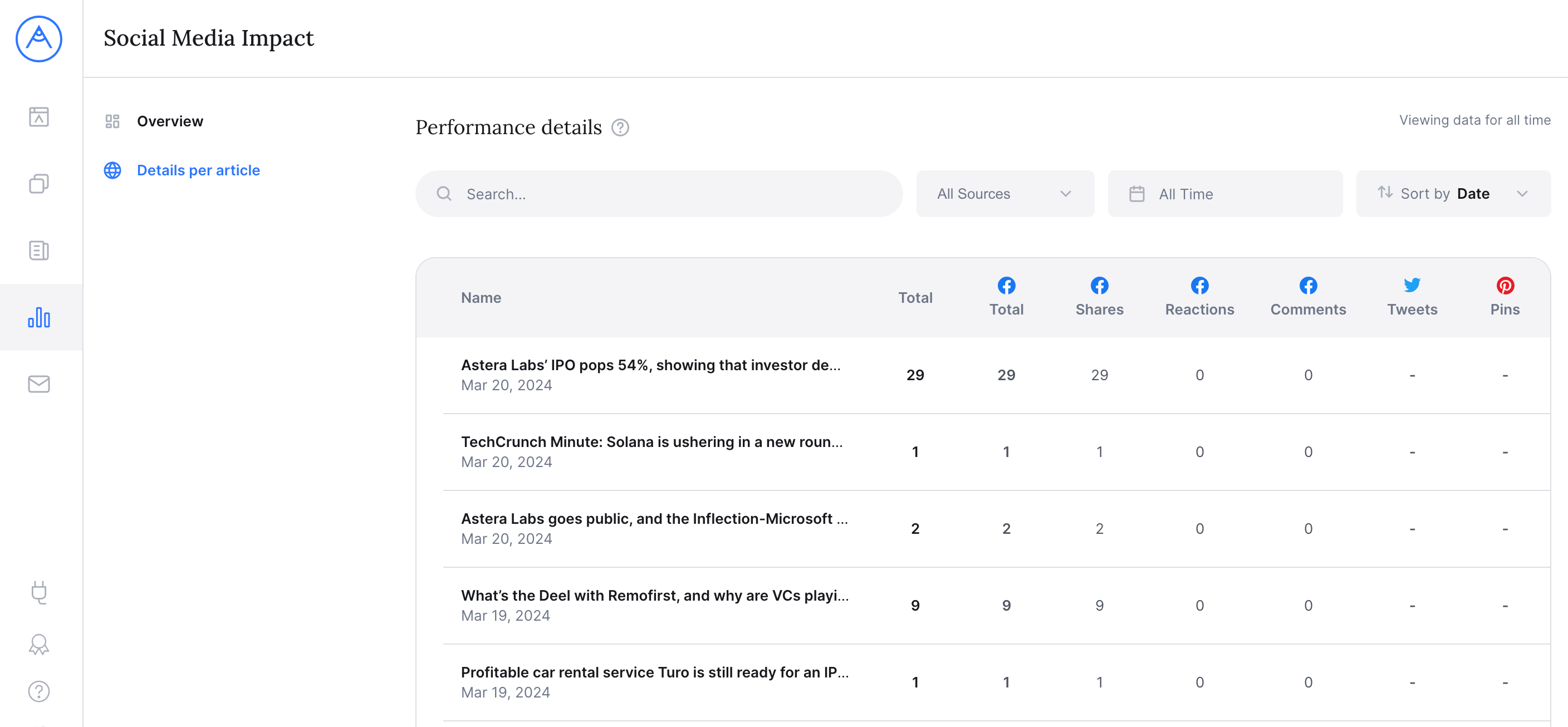The height and width of the screenshot is (727, 1568).
Task: Click the Reactions column header label
Action: pyautogui.click(x=1200, y=309)
